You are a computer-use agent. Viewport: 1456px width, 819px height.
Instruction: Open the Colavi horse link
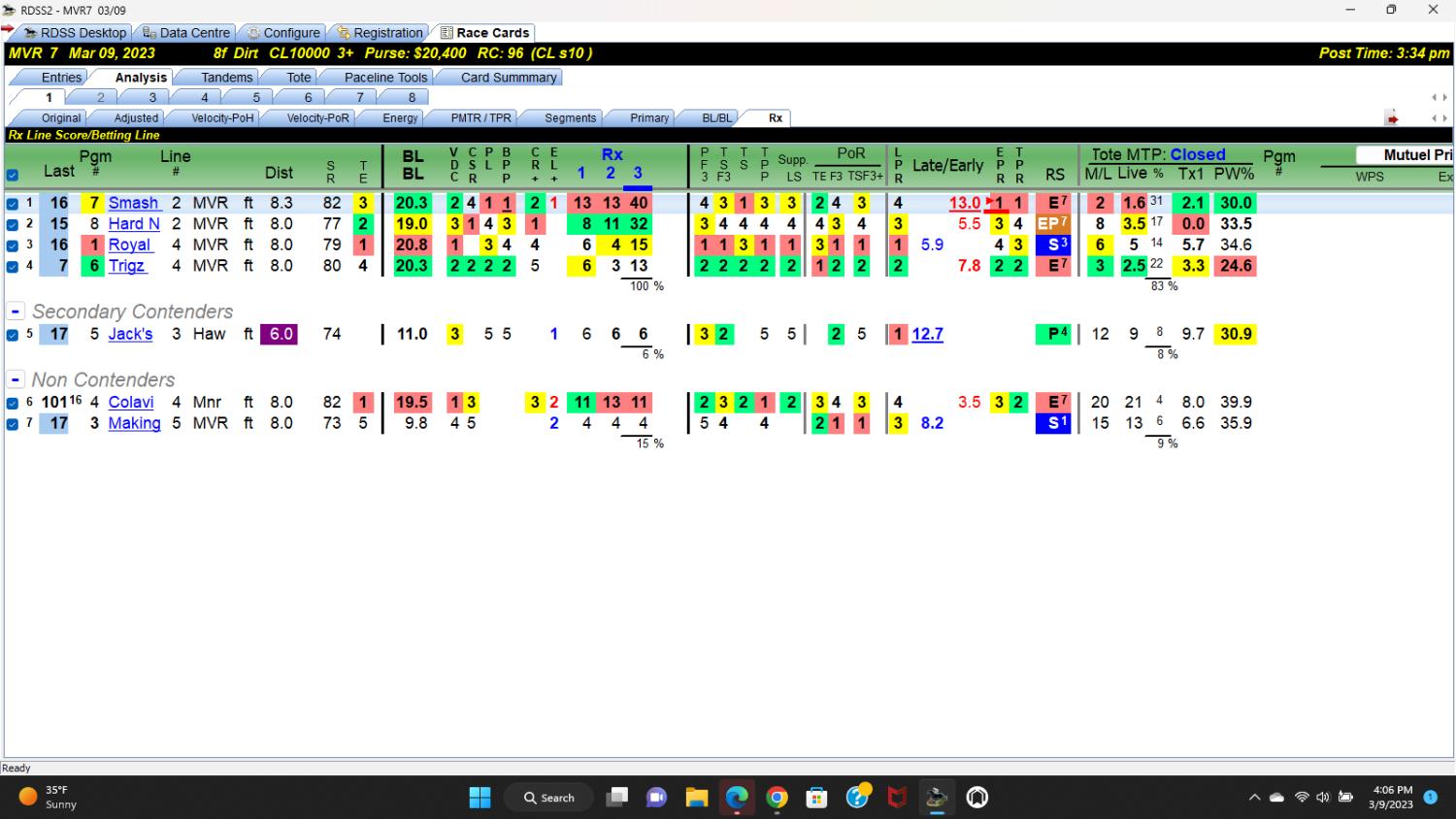[131, 402]
